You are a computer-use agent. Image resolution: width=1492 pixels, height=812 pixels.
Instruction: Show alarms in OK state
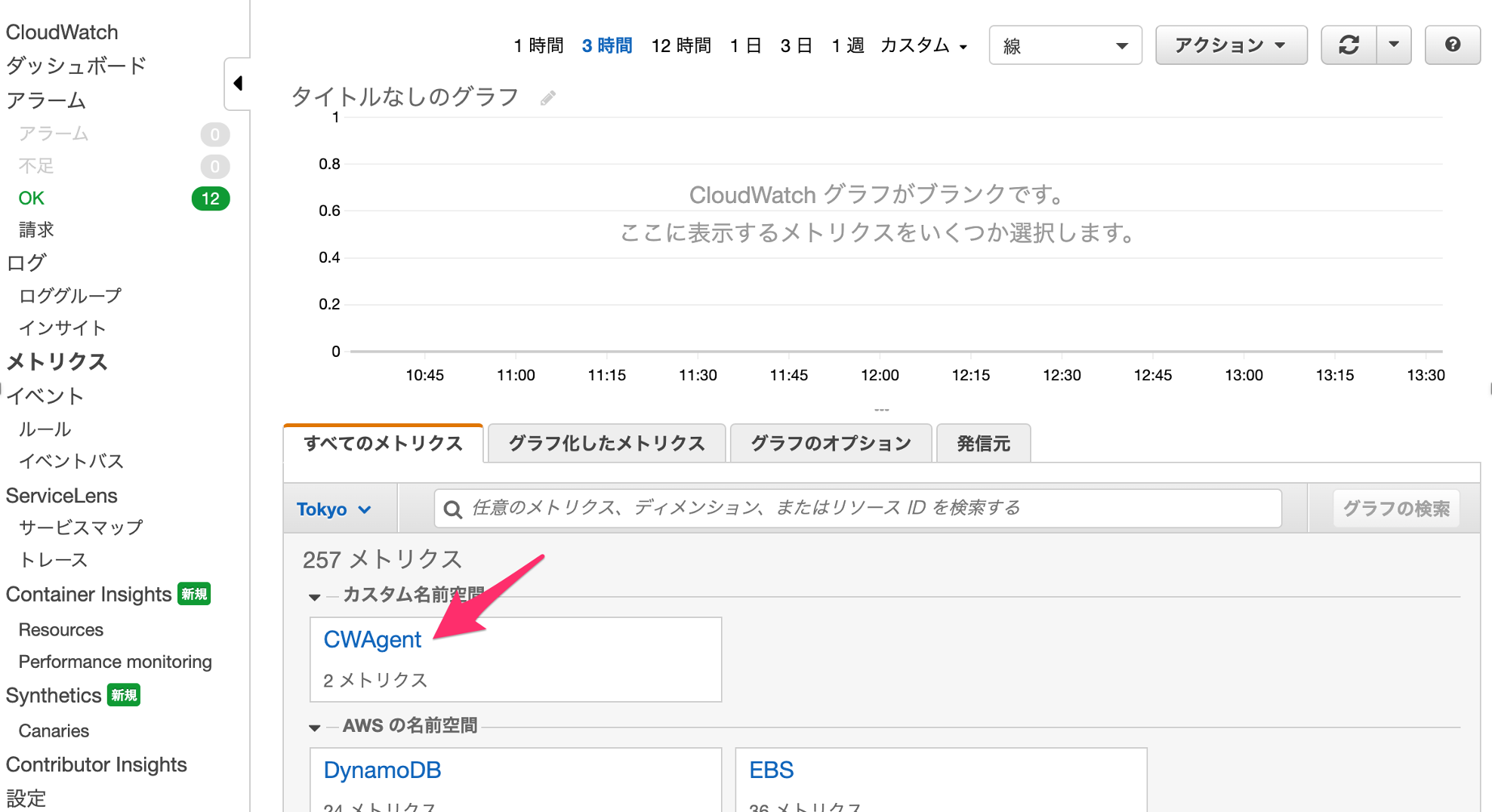[x=32, y=198]
